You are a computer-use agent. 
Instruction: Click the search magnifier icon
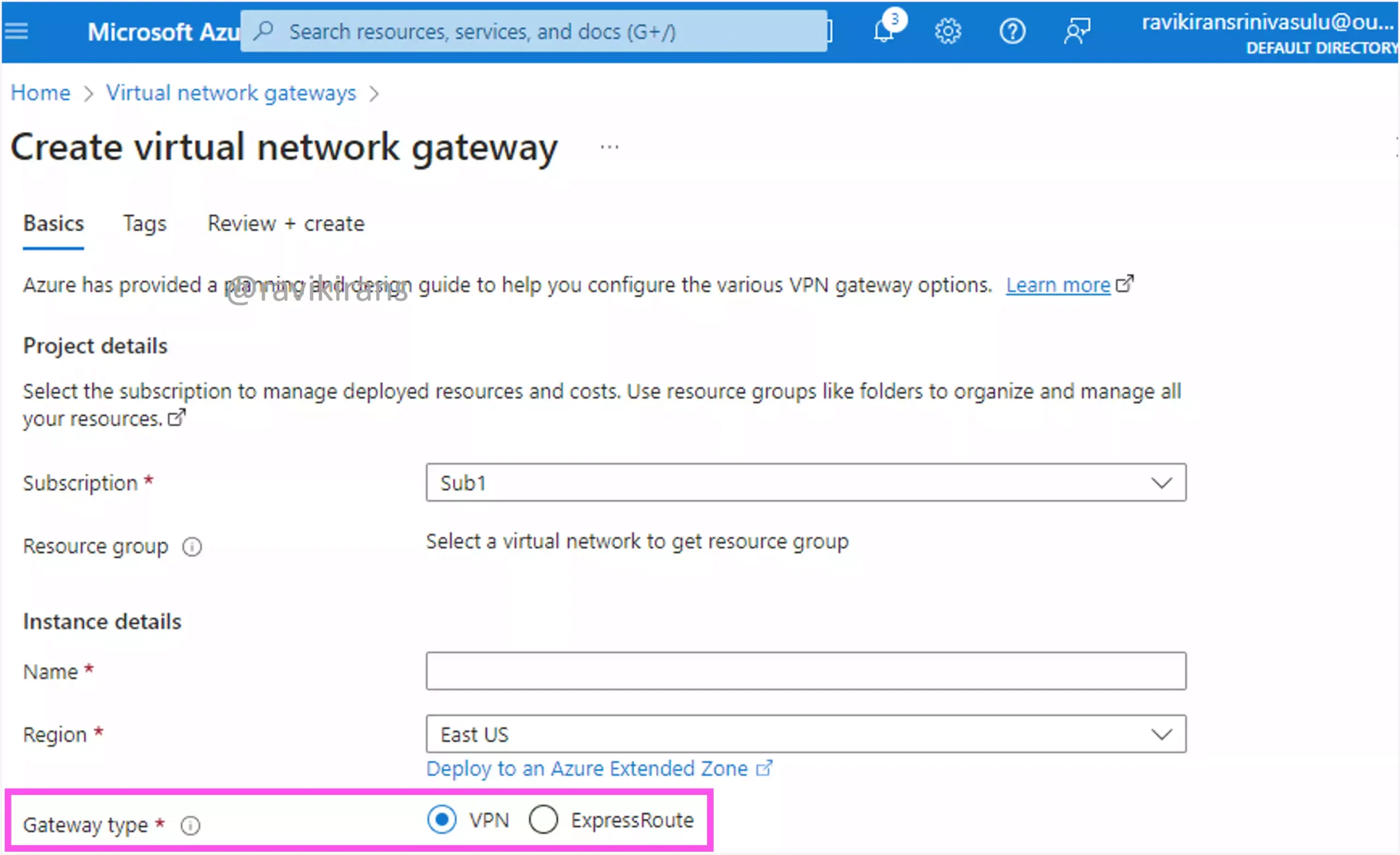pos(264,30)
